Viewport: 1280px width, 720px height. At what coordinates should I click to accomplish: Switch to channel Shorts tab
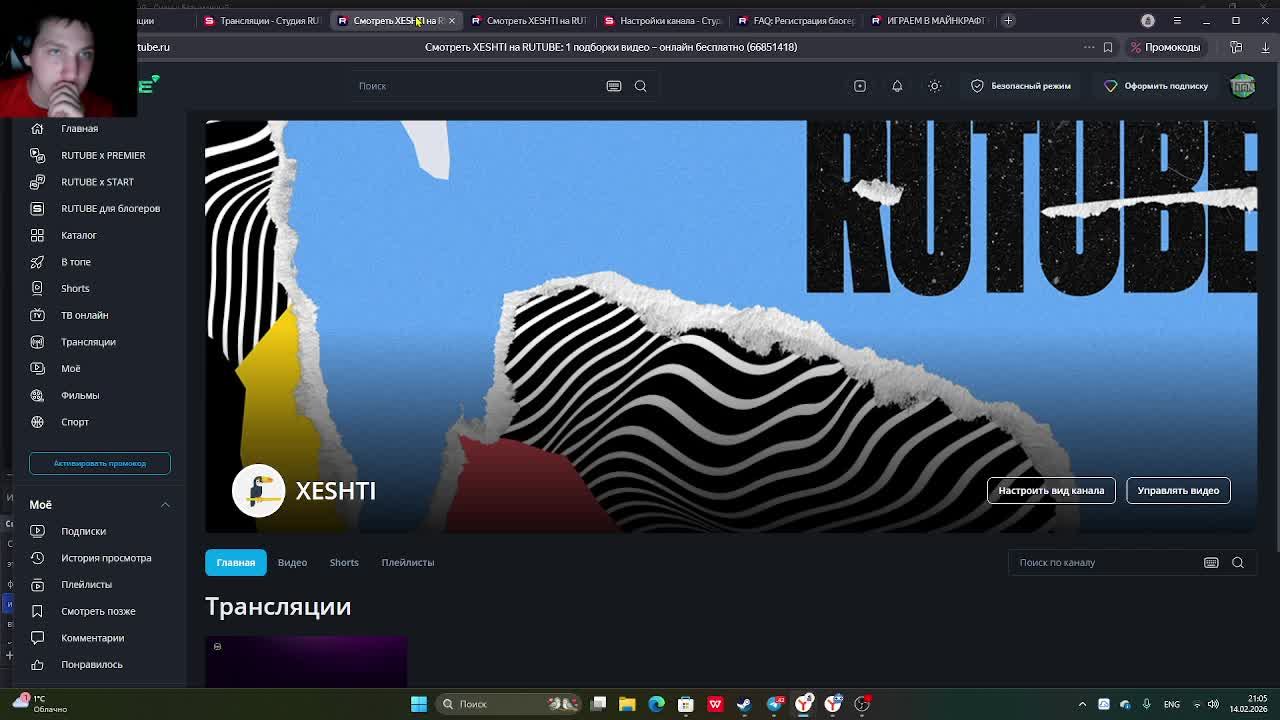344,562
